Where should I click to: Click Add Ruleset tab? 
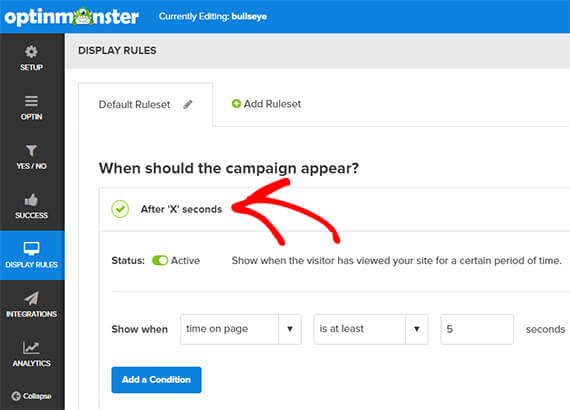point(266,104)
